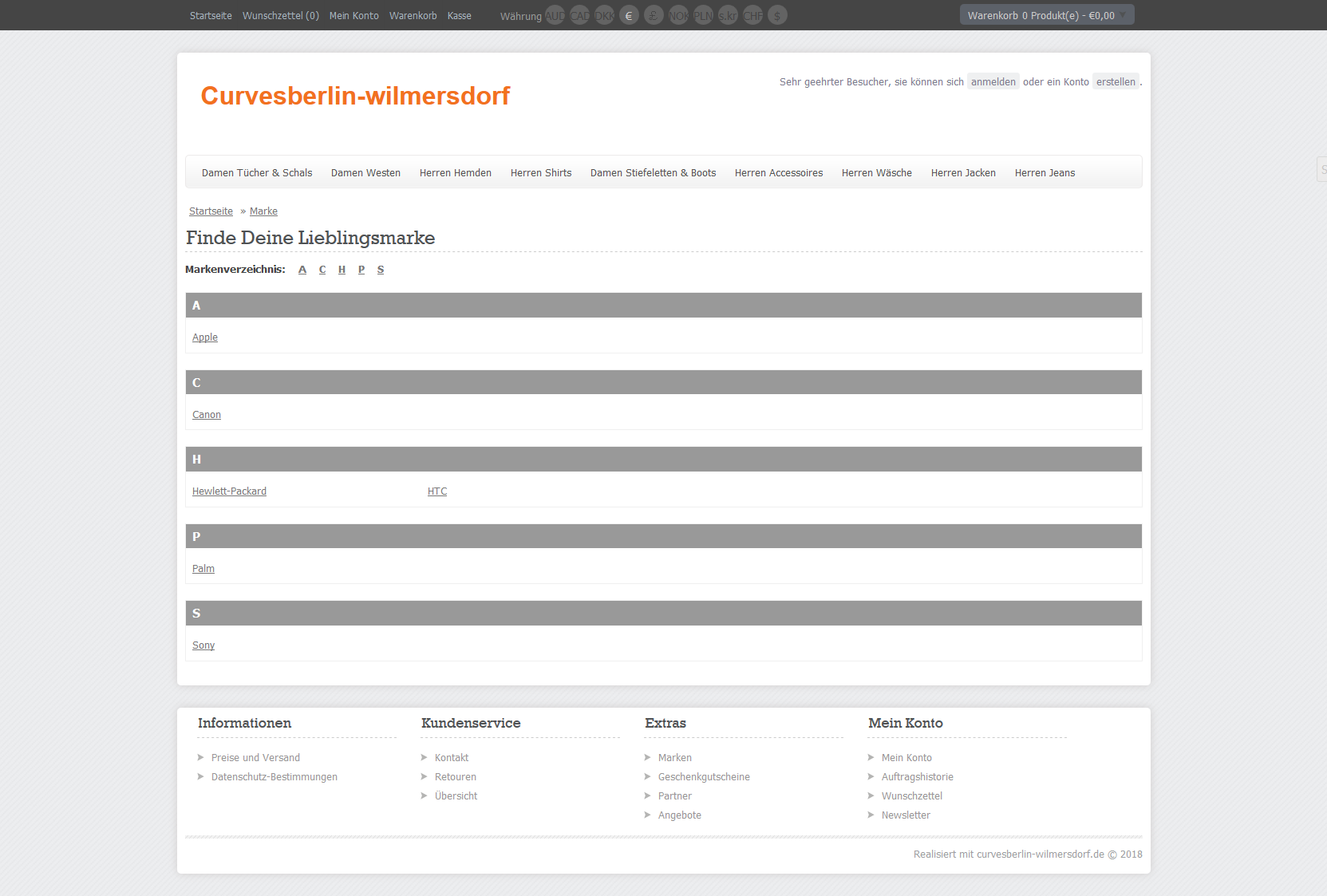The image size is (1327, 896).
Task: Click the 'Finde Deine Lieblingsmarke' heading
Action: (x=310, y=238)
